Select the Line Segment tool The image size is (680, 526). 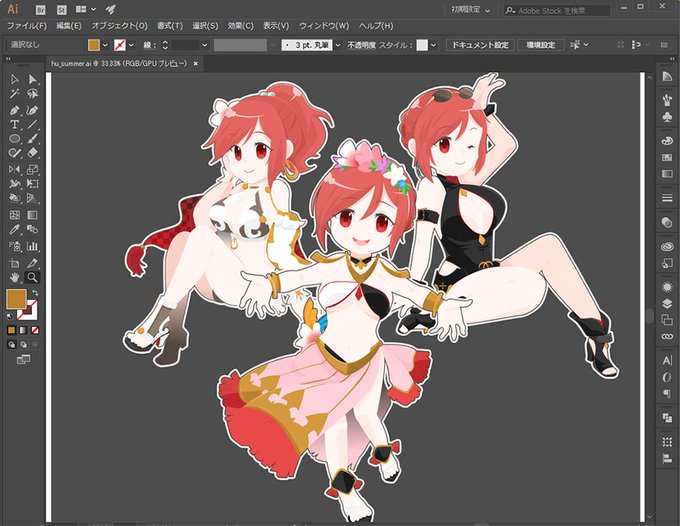32,124
